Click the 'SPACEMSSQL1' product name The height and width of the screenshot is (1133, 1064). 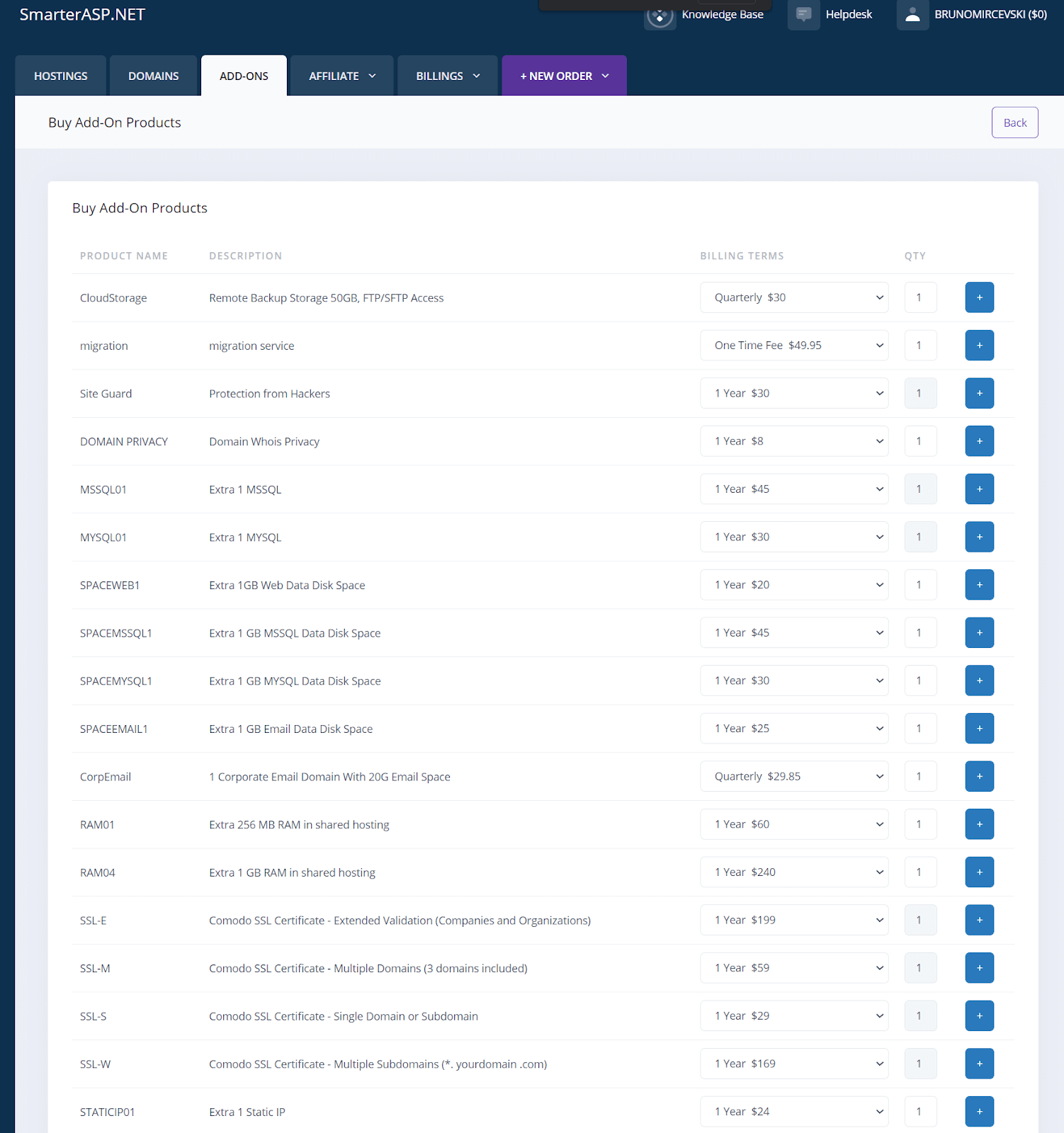[116, 633]
